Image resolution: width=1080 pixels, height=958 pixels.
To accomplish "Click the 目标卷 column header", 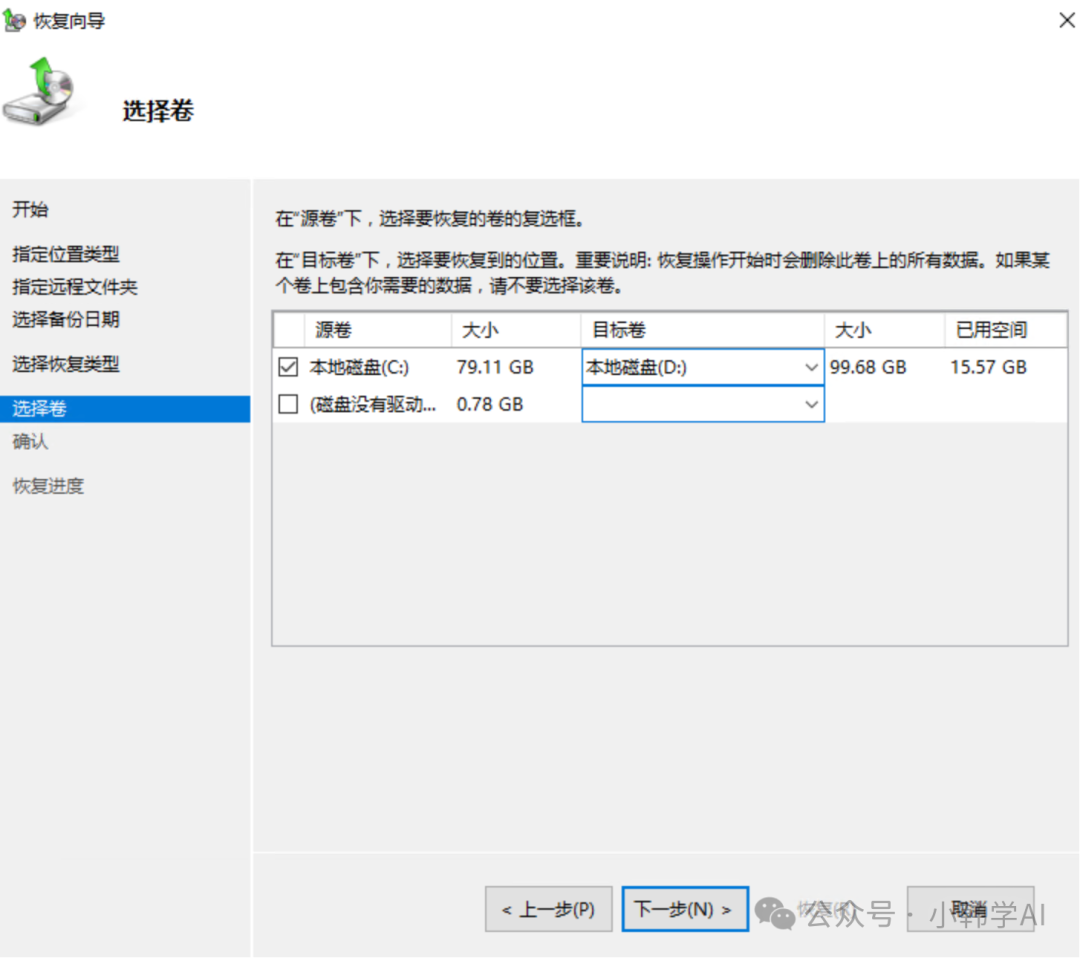I will [619, 330].
